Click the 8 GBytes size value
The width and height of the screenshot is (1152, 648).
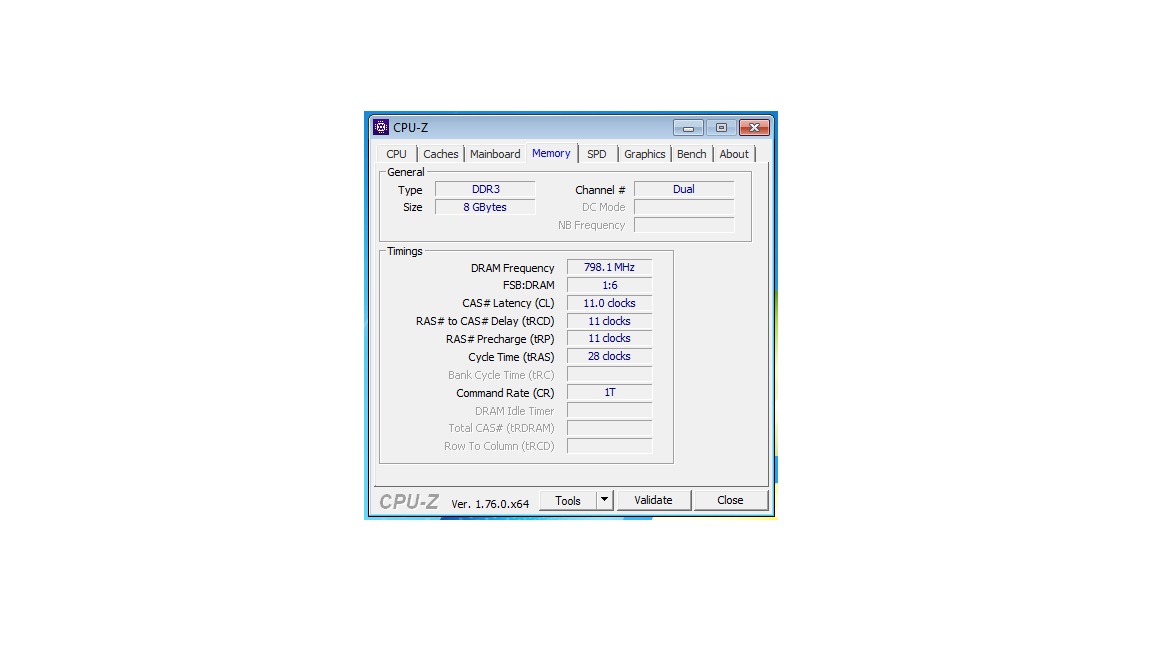(486, 207)
